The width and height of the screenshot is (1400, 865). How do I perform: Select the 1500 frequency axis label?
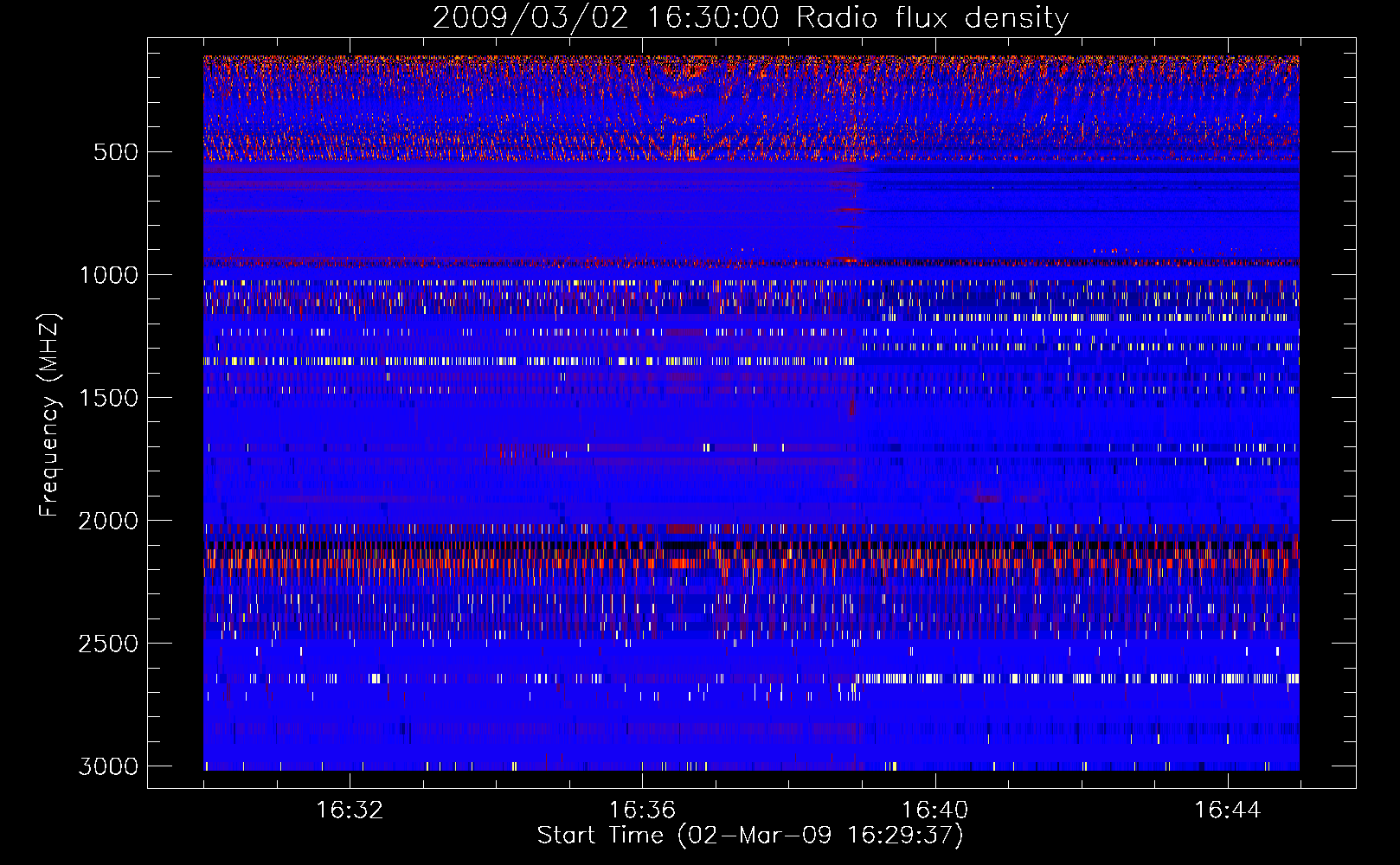click(x=108, y=398)
